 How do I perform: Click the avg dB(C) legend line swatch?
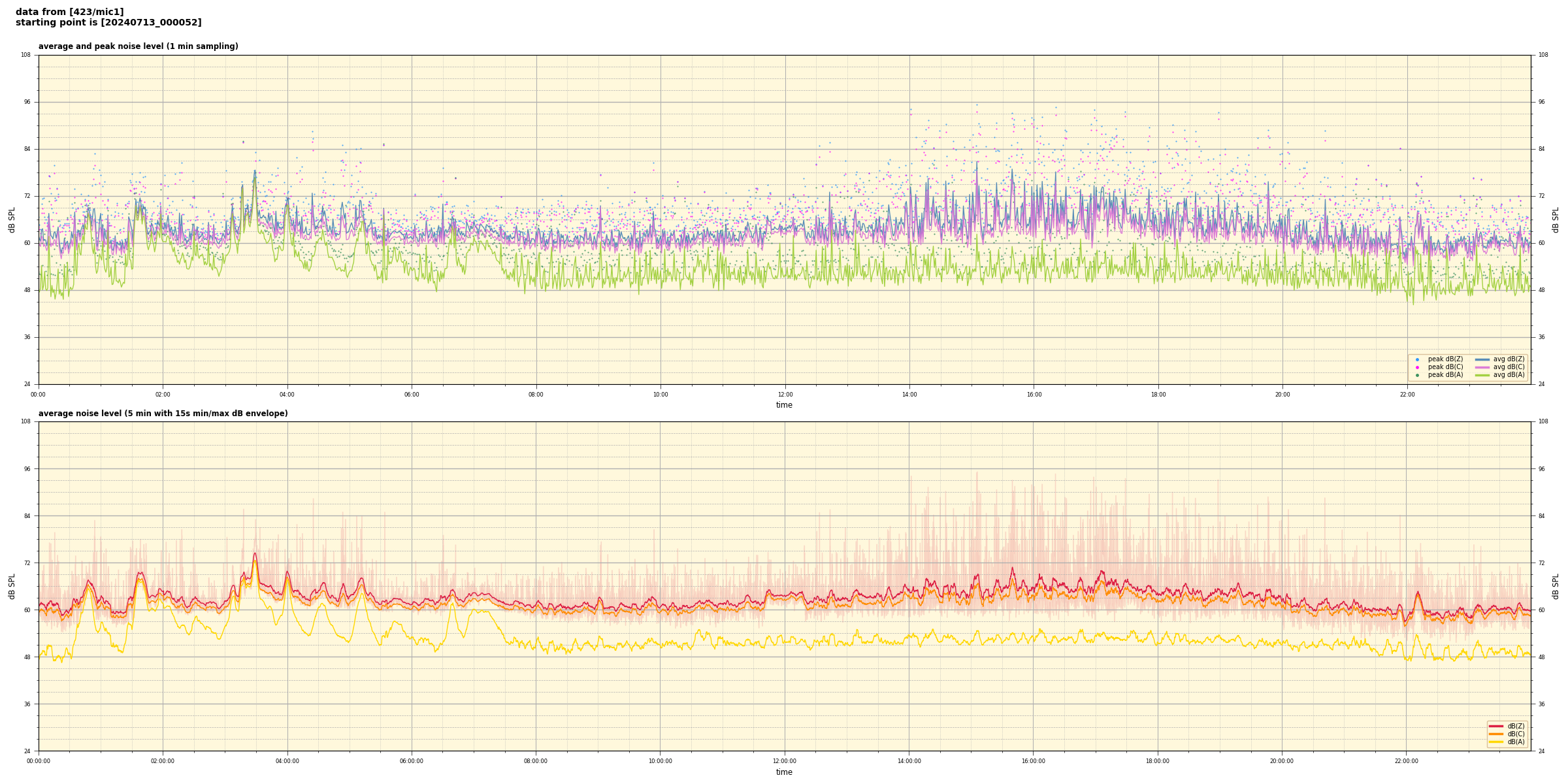(x=1482, y=367)
